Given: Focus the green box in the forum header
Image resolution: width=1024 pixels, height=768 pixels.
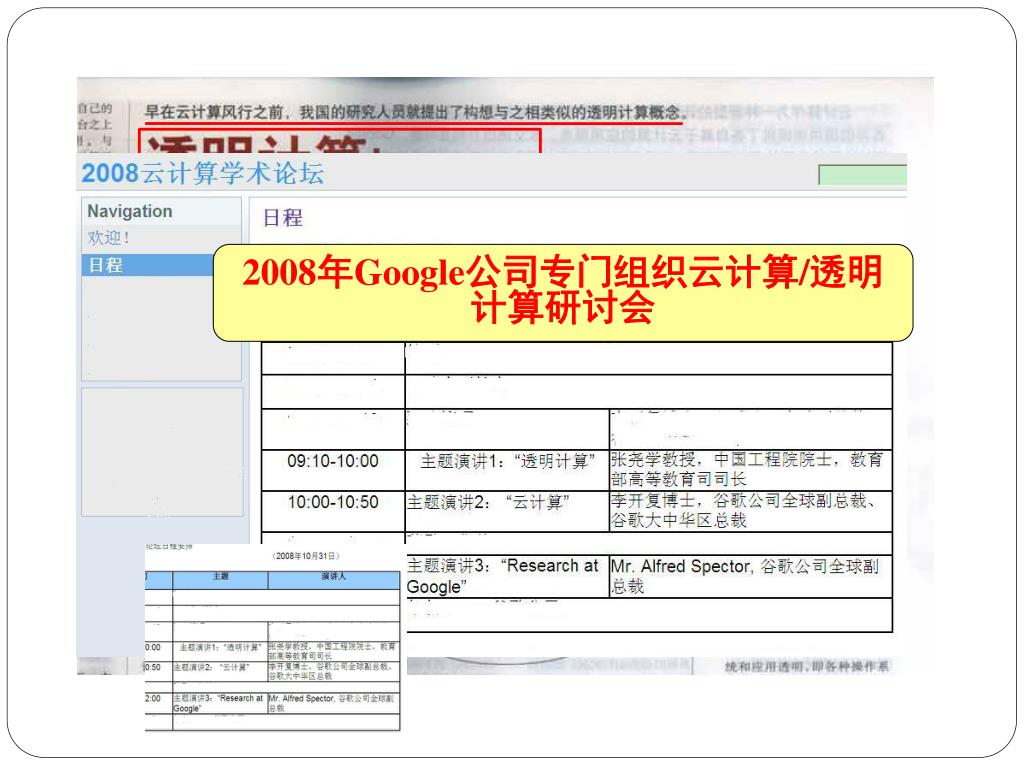Looking at the screenshot, I should pyautogui.click(x=862, y=175).
